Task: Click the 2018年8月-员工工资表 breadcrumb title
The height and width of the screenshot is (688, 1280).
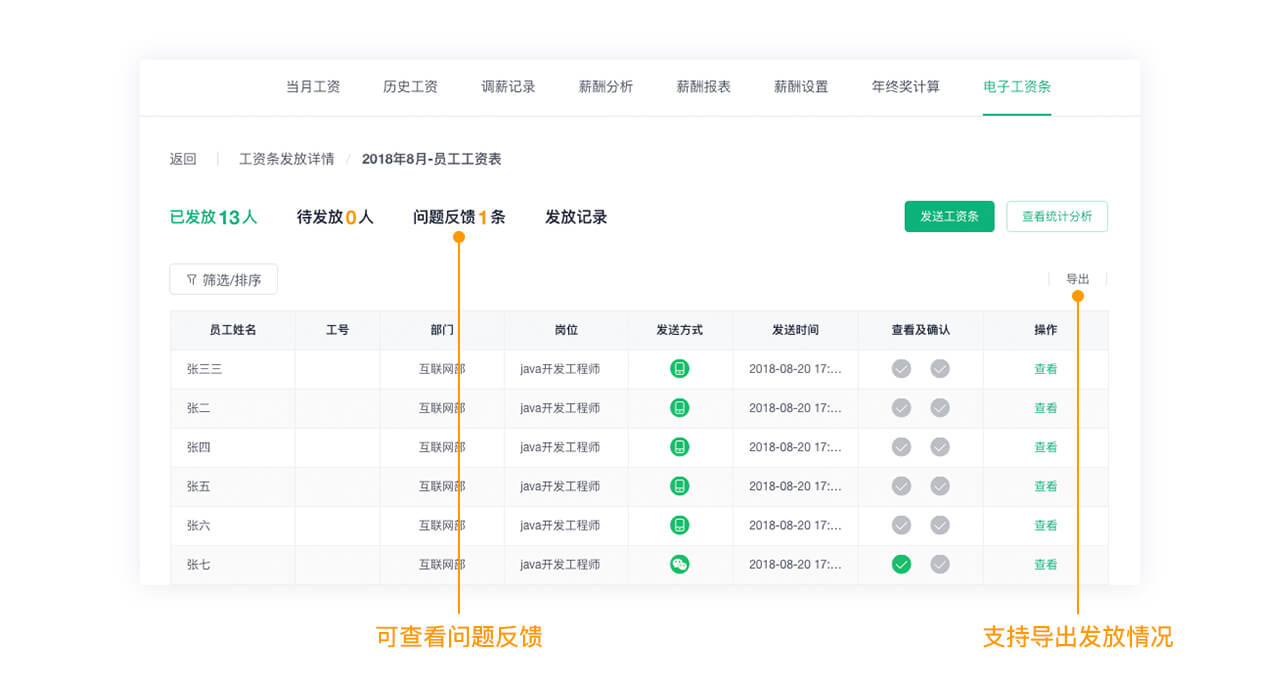Action: point(432,159)
